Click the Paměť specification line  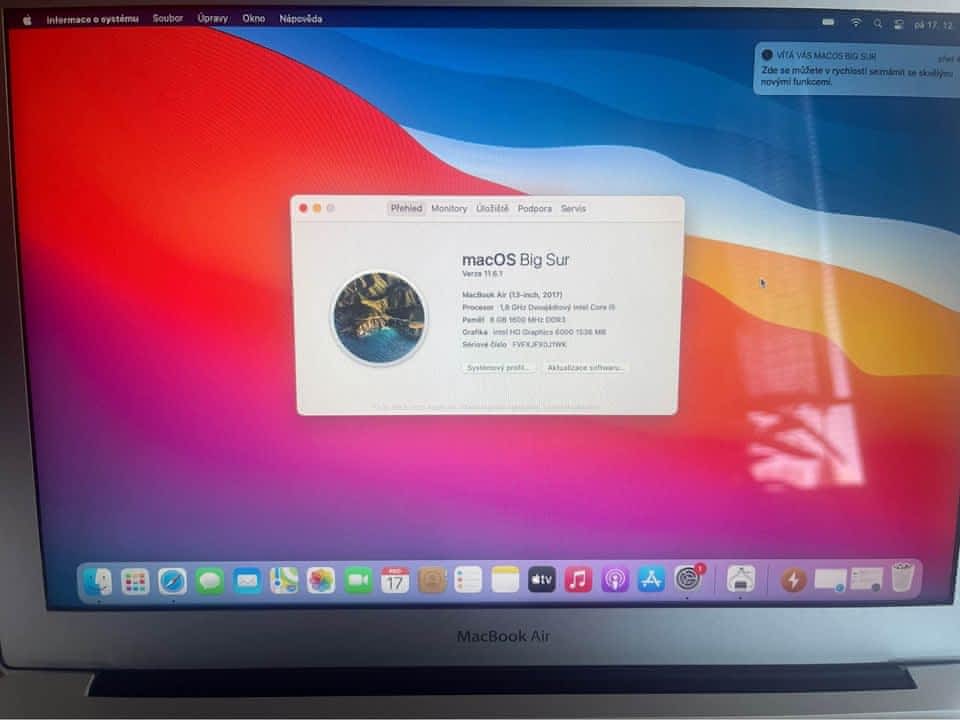pyautogui.click(x=514, y=320)
